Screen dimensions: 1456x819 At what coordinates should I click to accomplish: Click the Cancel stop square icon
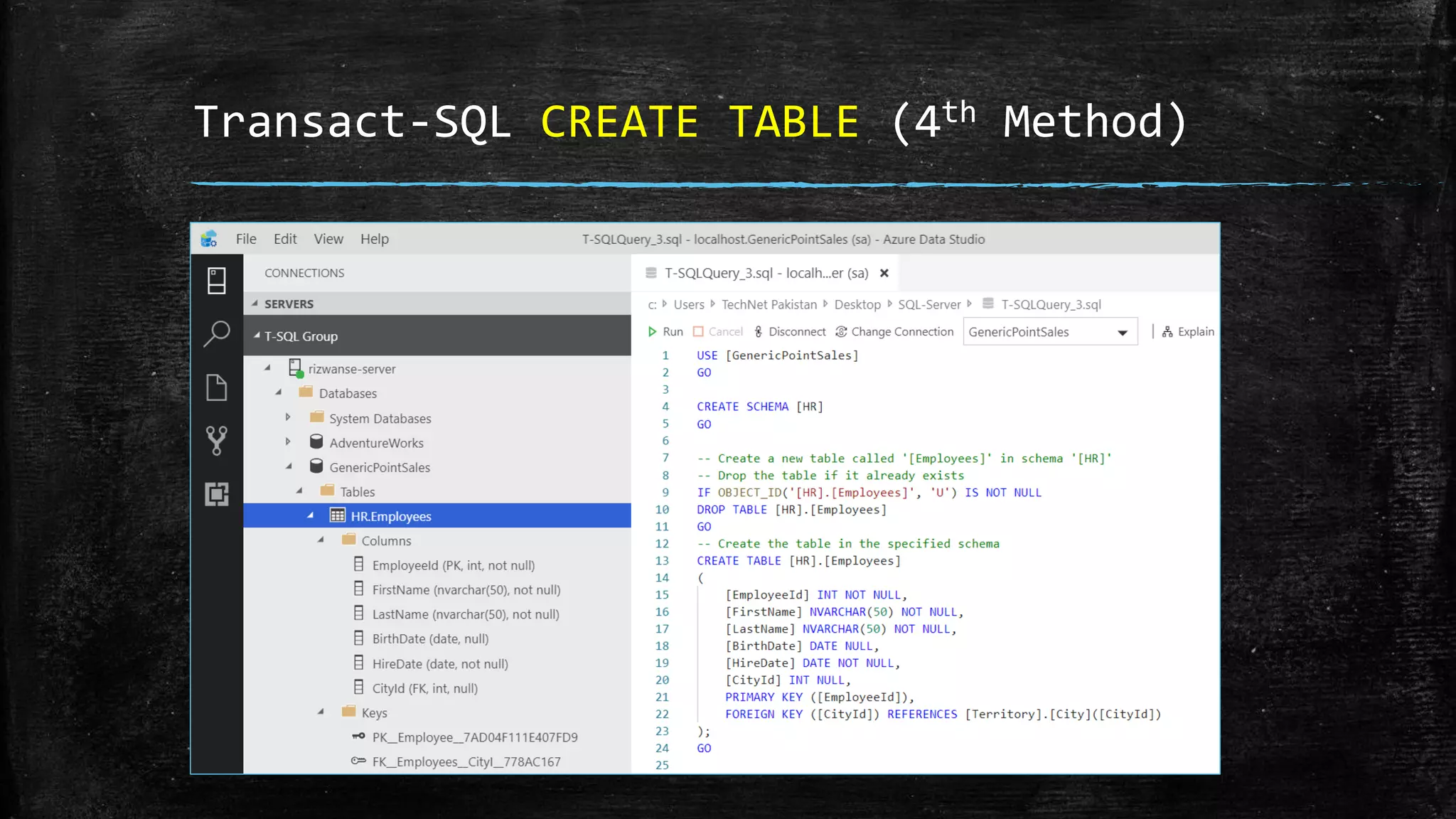pyautogui.click(x=698, y=331)
